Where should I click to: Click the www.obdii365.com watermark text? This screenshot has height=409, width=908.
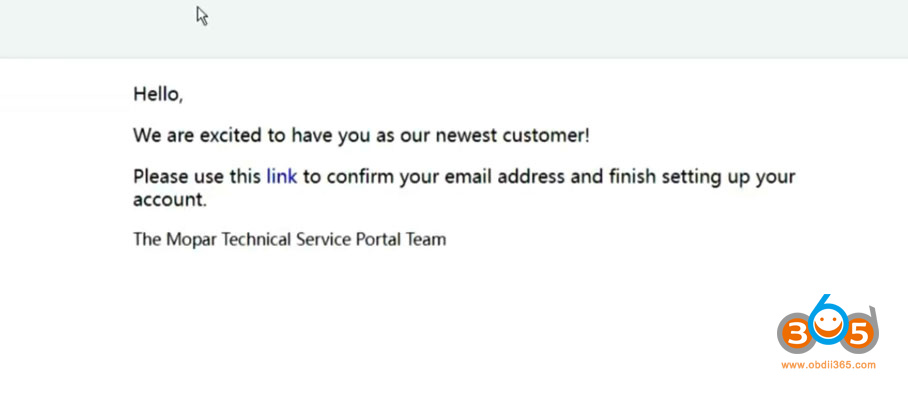[826, 365]
